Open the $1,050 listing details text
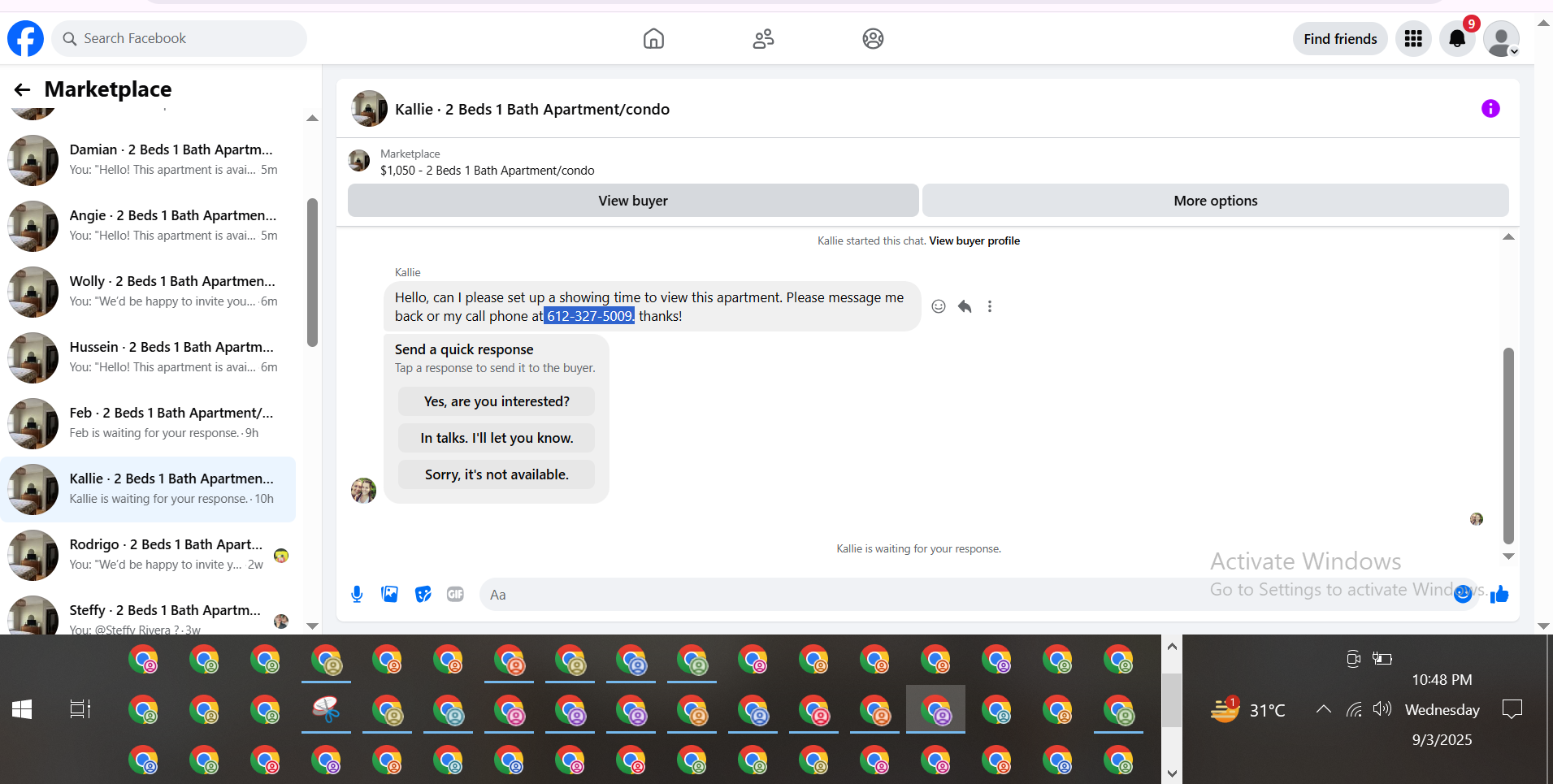 coord(487,171)
